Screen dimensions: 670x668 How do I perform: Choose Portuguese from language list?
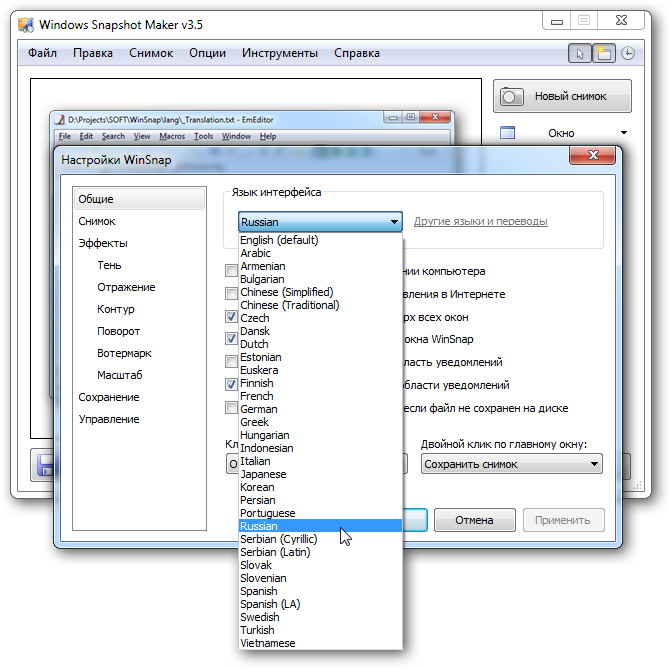tap(320, 513)
